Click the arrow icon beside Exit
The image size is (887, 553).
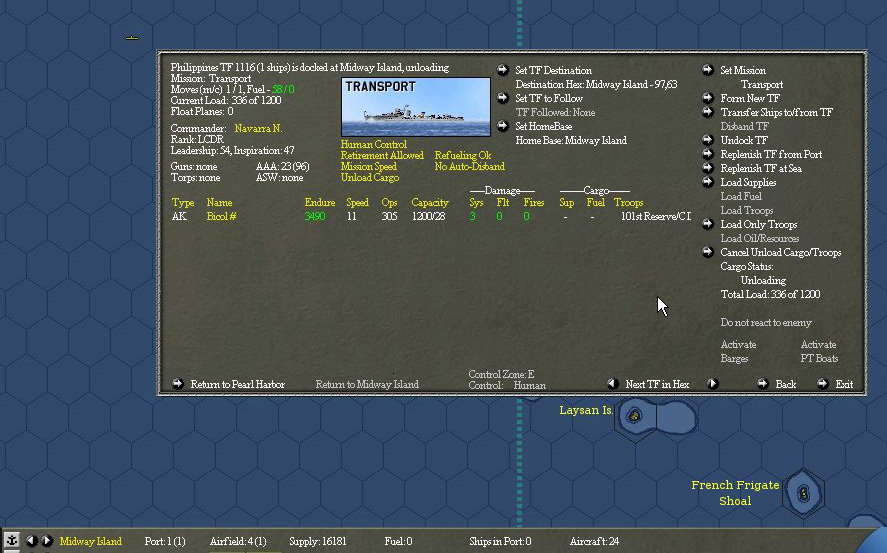click(823, 383)
